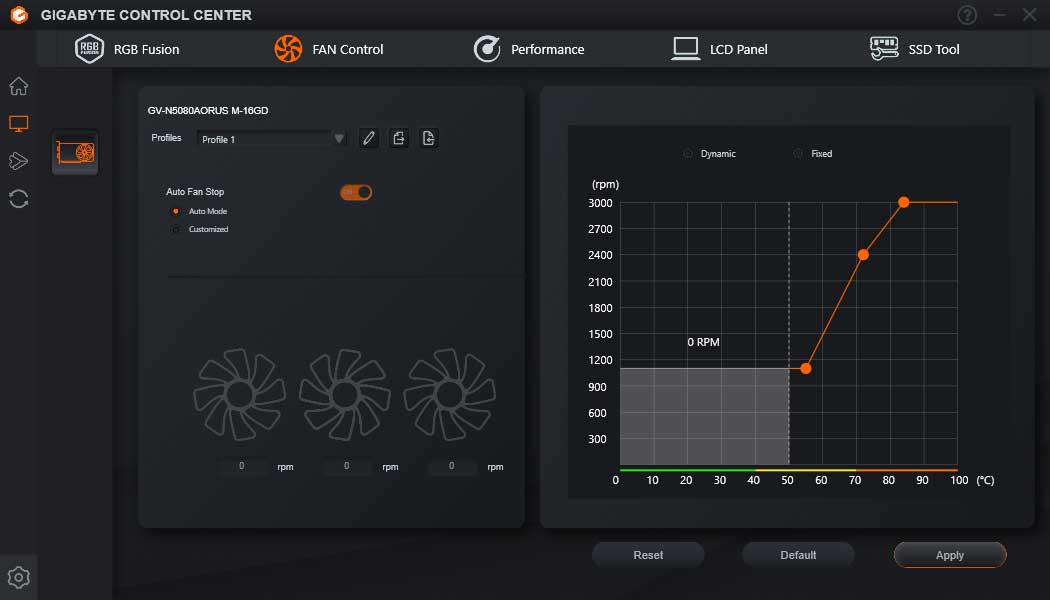Viewport: 1050px width, 600px height.
Task: Import a profile with the import file icon
Action: [x=428, y=137]
